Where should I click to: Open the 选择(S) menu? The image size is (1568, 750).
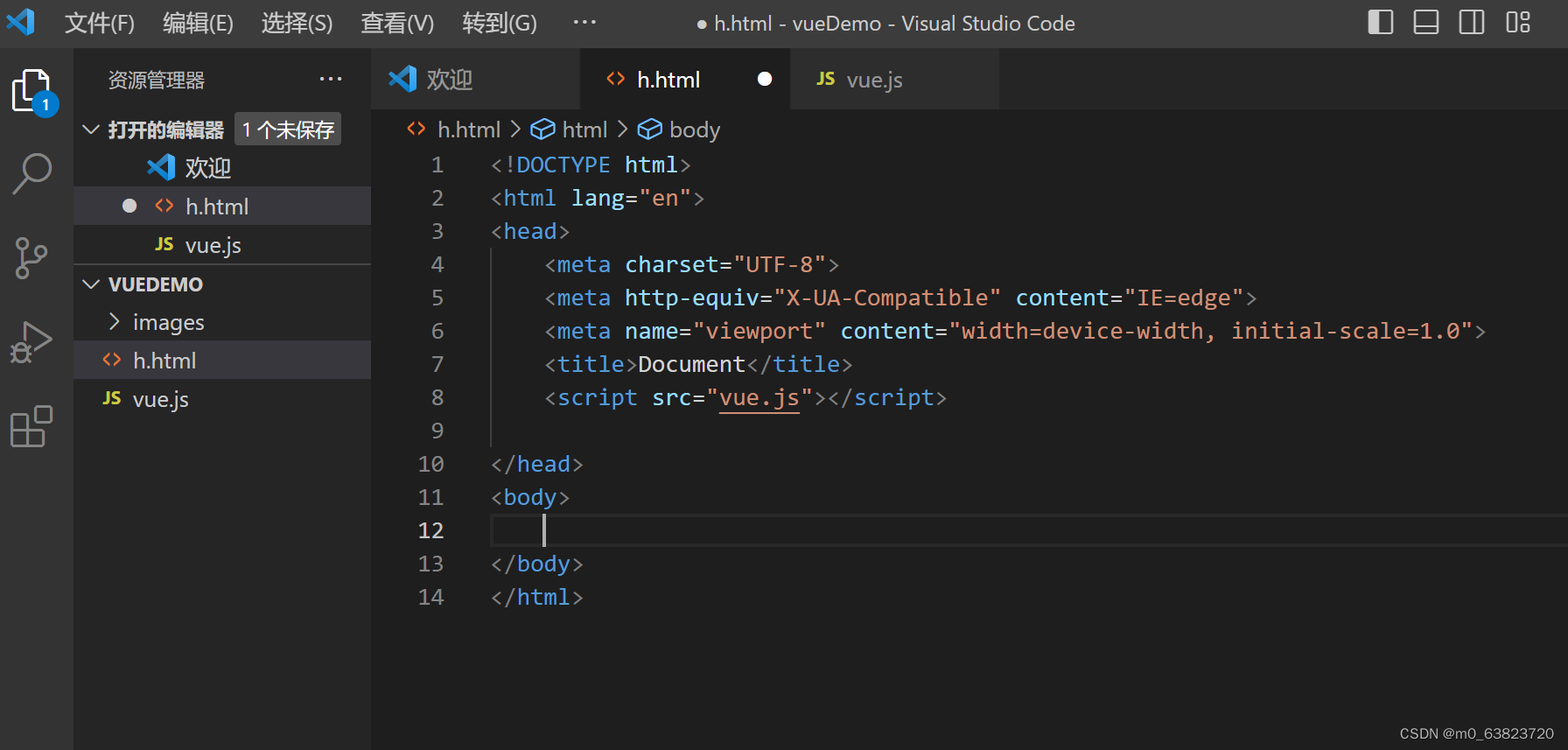(297, 24)
